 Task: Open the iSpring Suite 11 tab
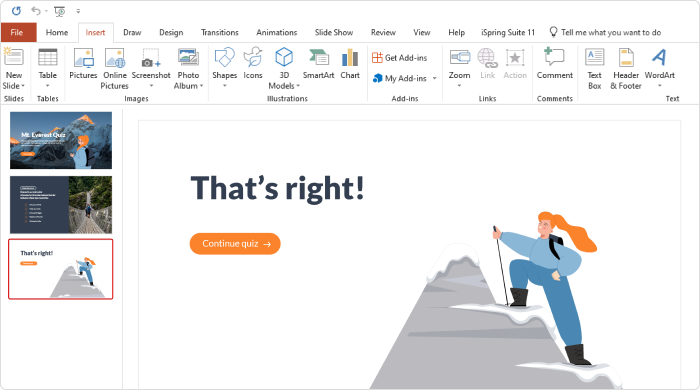point(508,33)
